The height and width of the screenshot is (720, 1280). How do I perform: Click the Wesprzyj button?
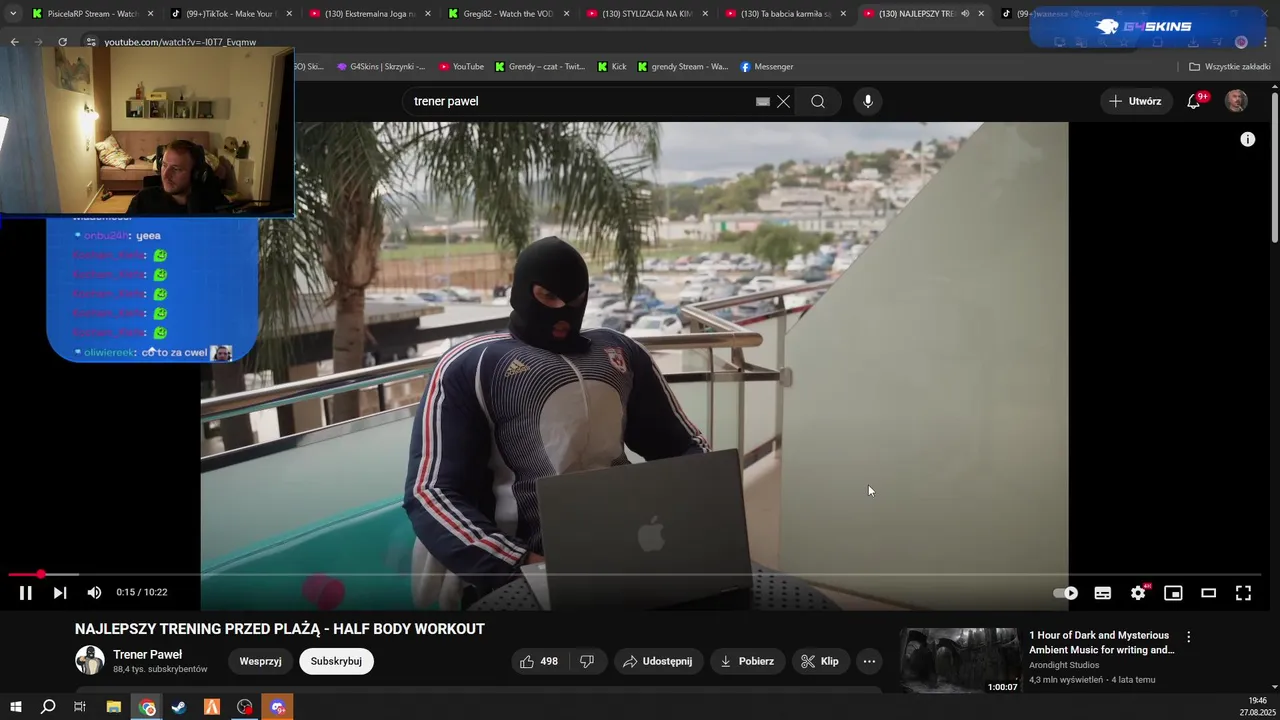point(260,661)
